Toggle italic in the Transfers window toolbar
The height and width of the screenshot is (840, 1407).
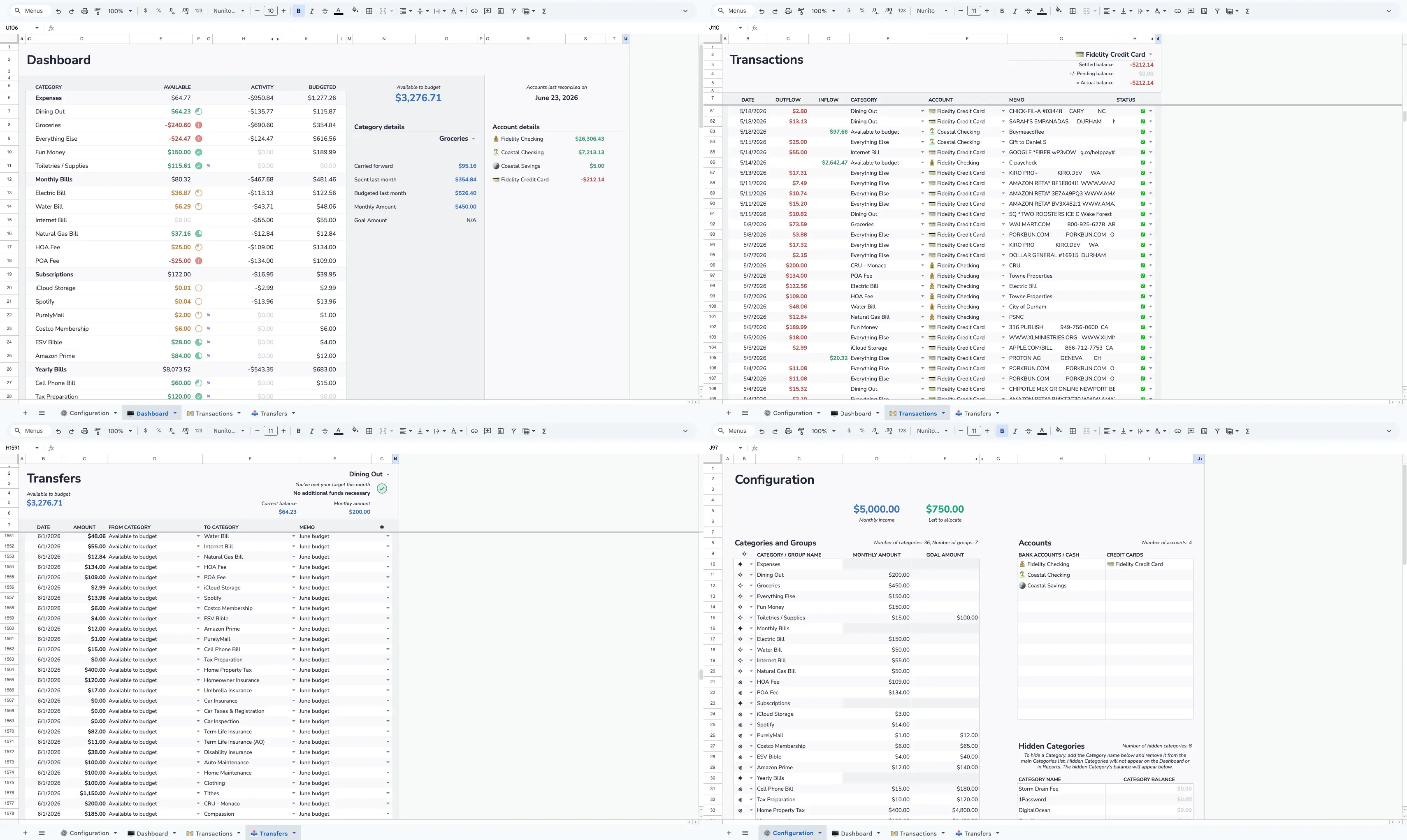pos(311,431)
